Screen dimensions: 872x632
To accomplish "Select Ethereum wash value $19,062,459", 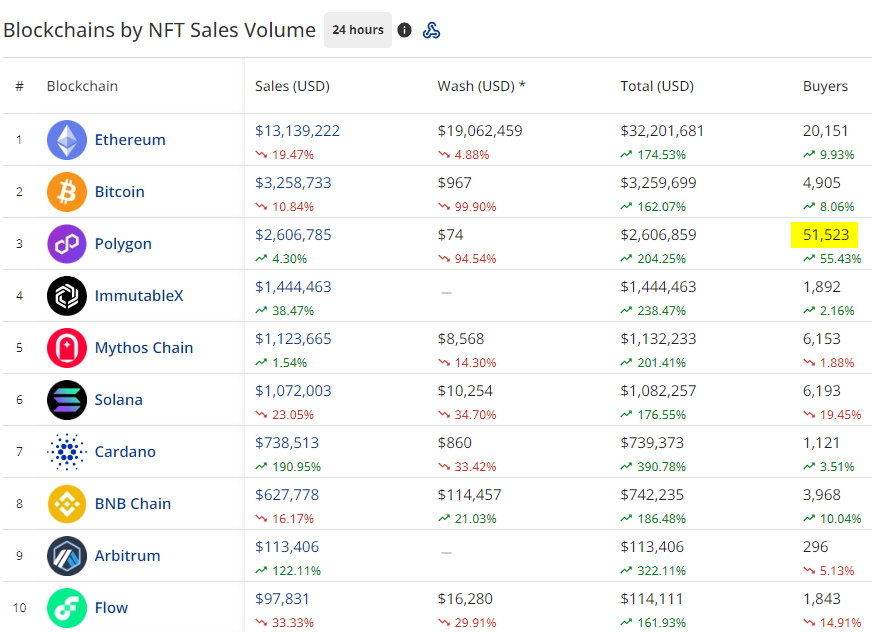I will tap(480, 131).
